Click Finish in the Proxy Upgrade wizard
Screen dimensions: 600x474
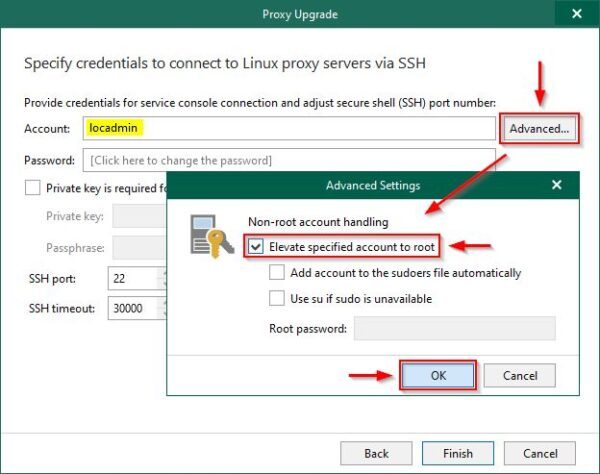pos(458,453)
